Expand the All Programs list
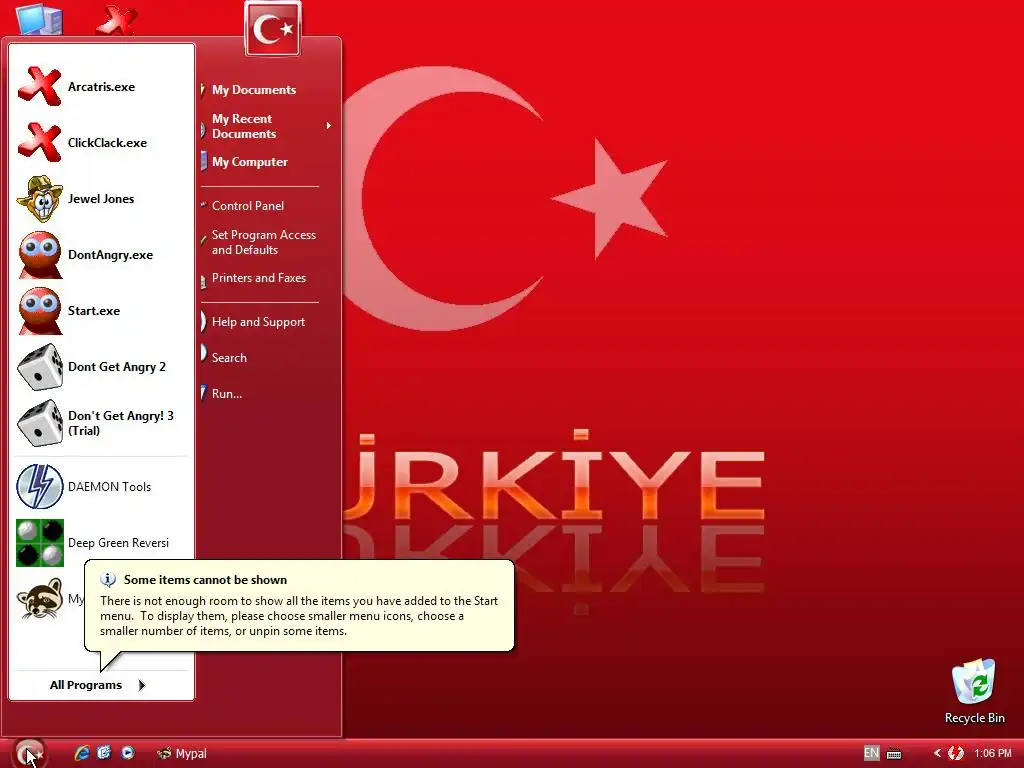Viewport: 1024px width, 768px height. (98, 685)
